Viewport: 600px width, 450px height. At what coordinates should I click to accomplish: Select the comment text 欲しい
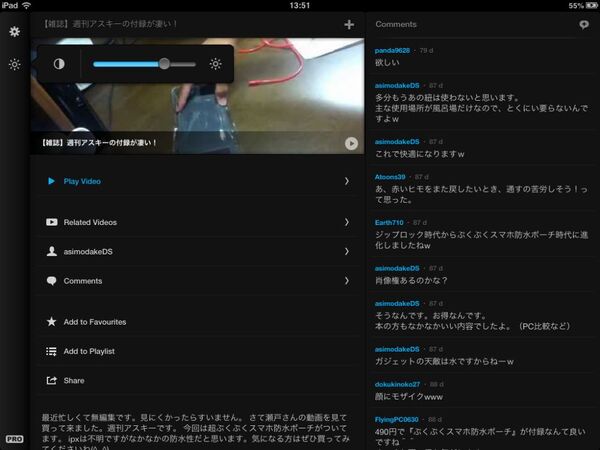(x=387, y=62)
